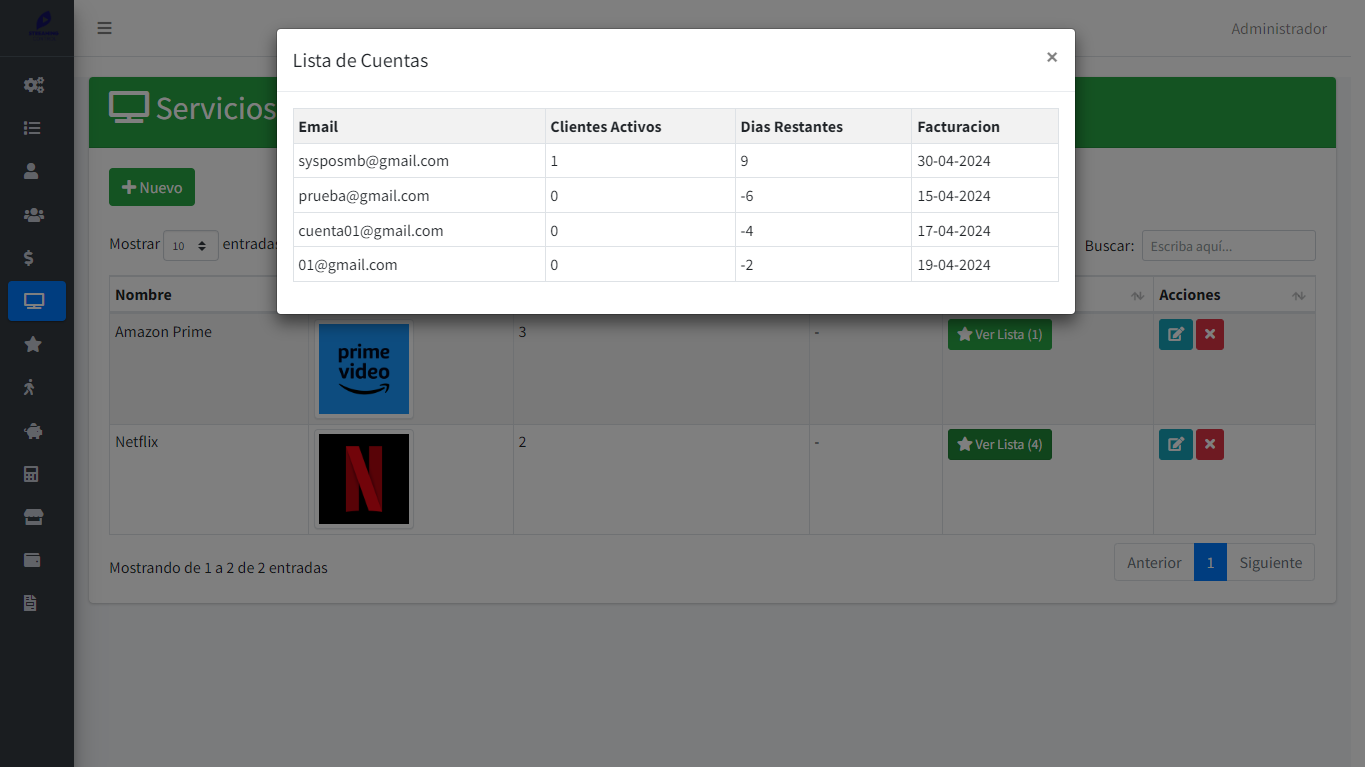
Task: Open the users group sidebar icon
Action: [x=33, y=214]
